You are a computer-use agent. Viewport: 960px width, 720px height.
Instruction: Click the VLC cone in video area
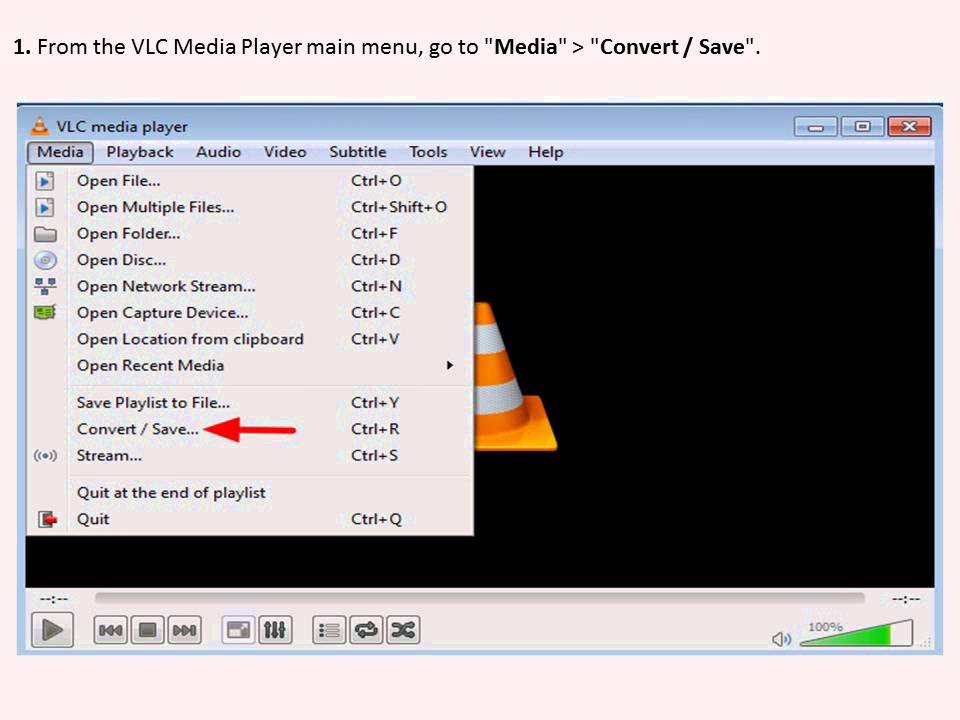pyautogui.click(x=514, y=377)
